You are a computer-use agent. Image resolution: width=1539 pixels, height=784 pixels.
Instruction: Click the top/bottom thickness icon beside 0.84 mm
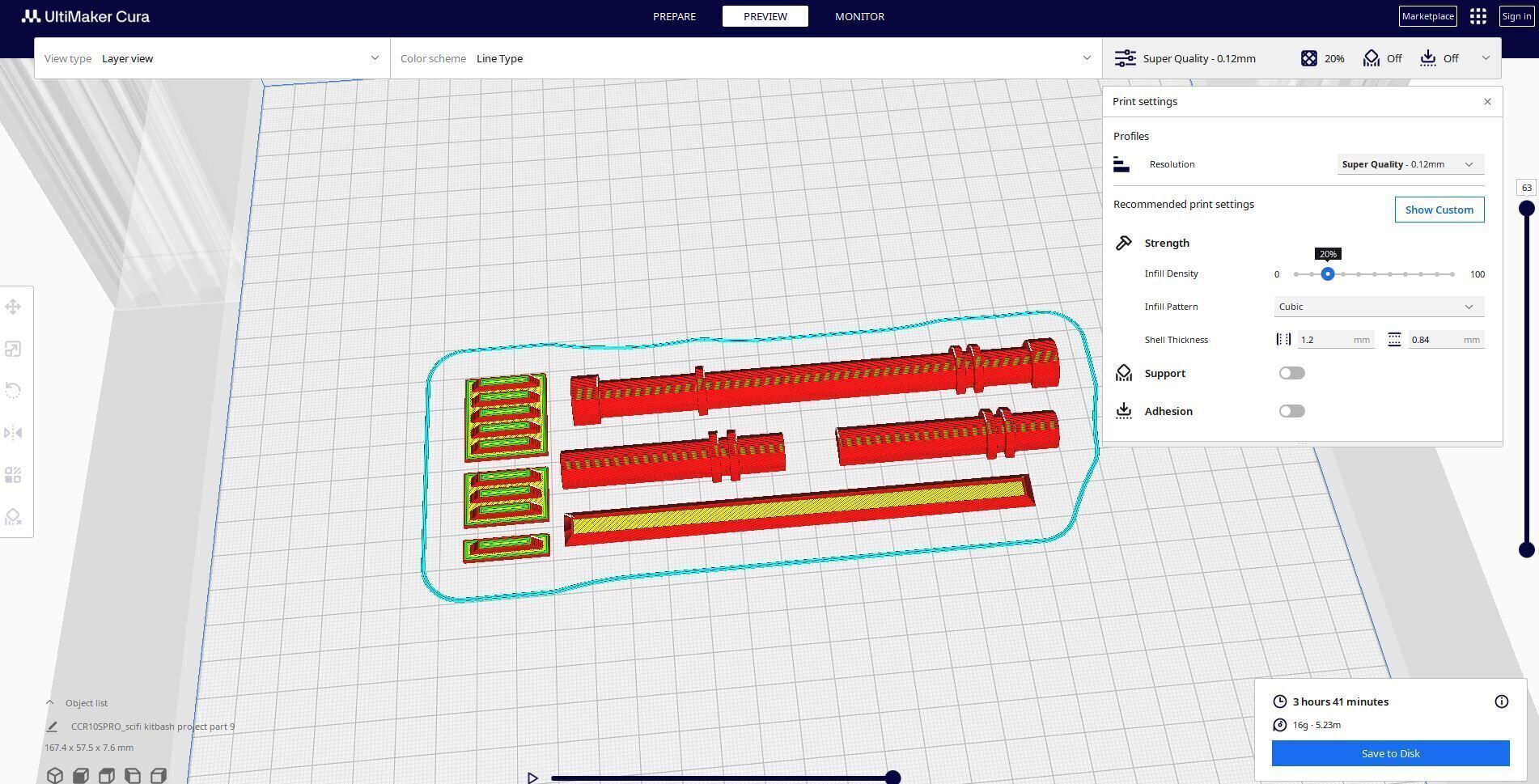(x=1394, y=340)
